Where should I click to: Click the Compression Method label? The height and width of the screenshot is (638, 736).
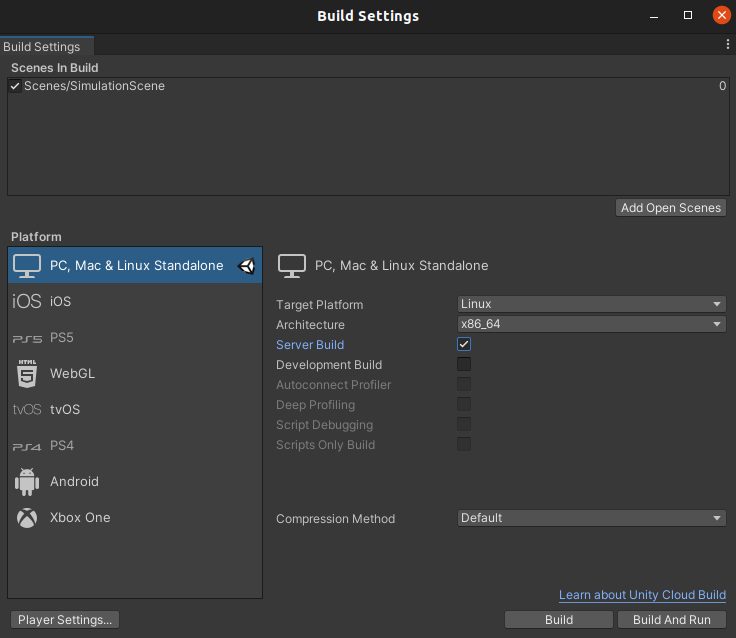click(x=335, y=519)
